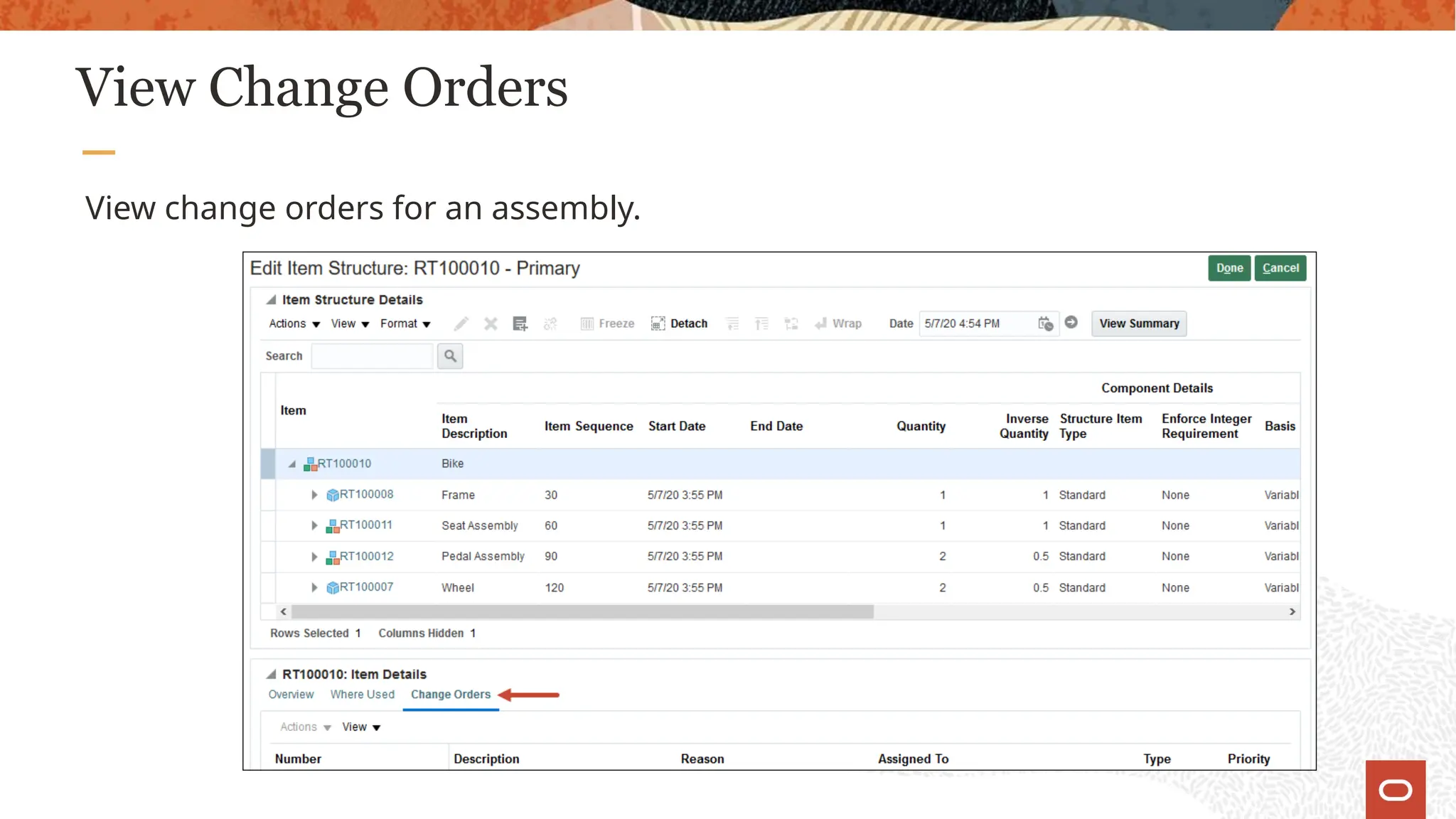
Task: Click the horizontal scrollbar thumb of the table
Action: (582, 611)
